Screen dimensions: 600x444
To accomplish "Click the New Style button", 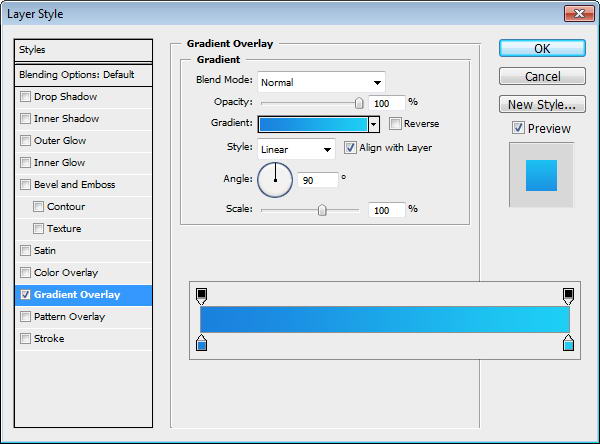I will pos(542,104).
